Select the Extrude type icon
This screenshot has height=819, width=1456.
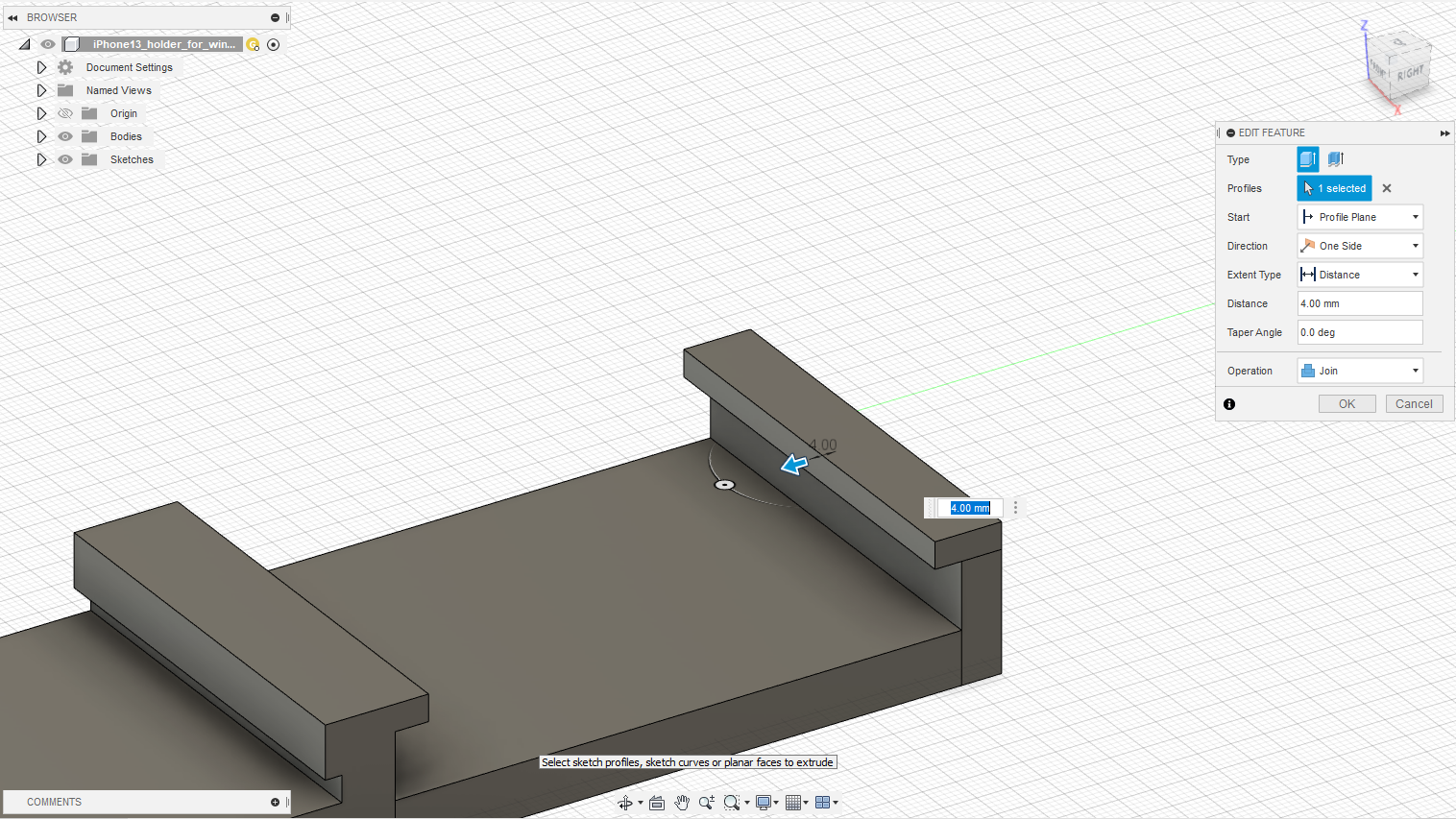(x=1308, y=159)
